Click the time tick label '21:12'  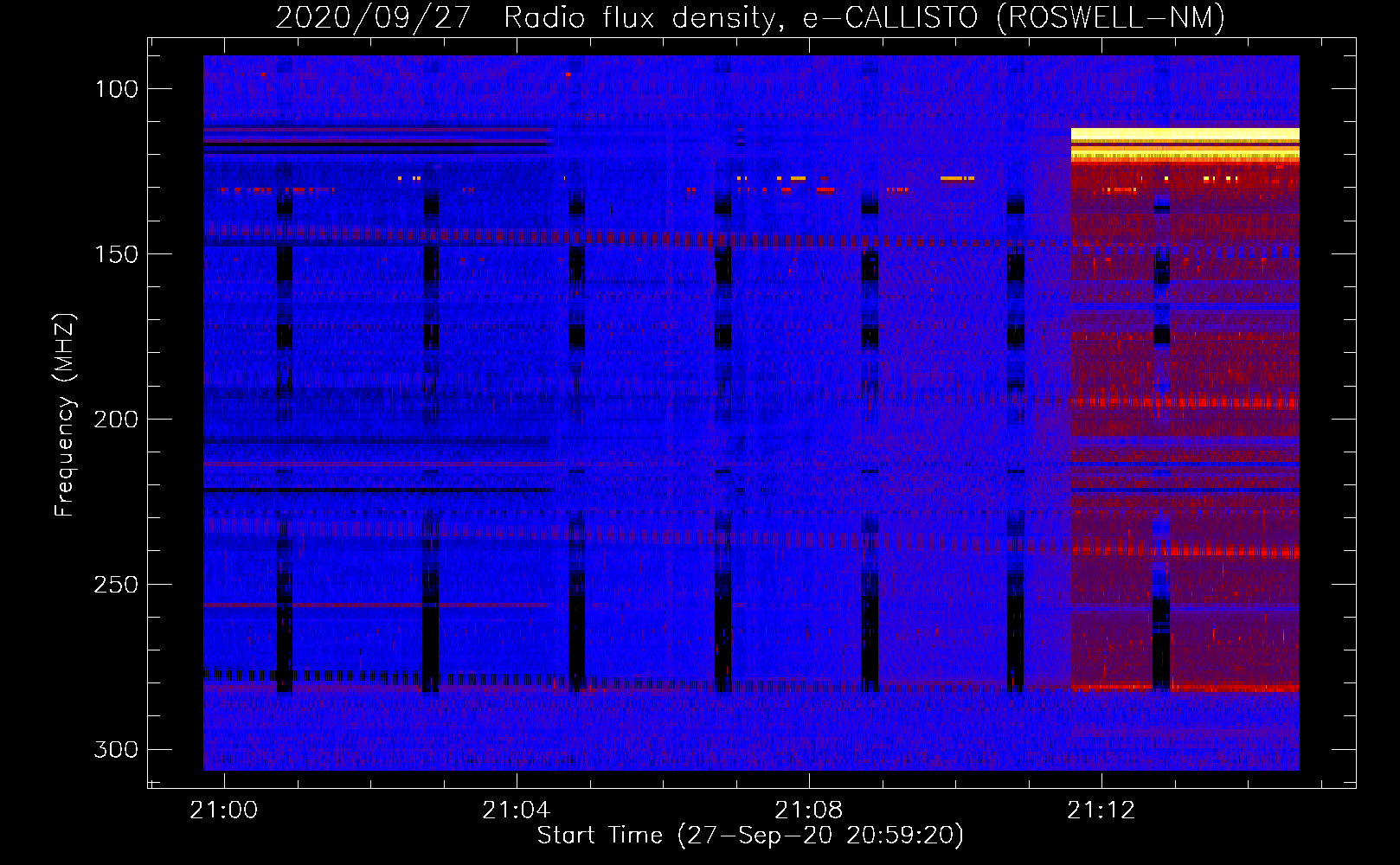pyautogui.click(x=1101, y=811)
